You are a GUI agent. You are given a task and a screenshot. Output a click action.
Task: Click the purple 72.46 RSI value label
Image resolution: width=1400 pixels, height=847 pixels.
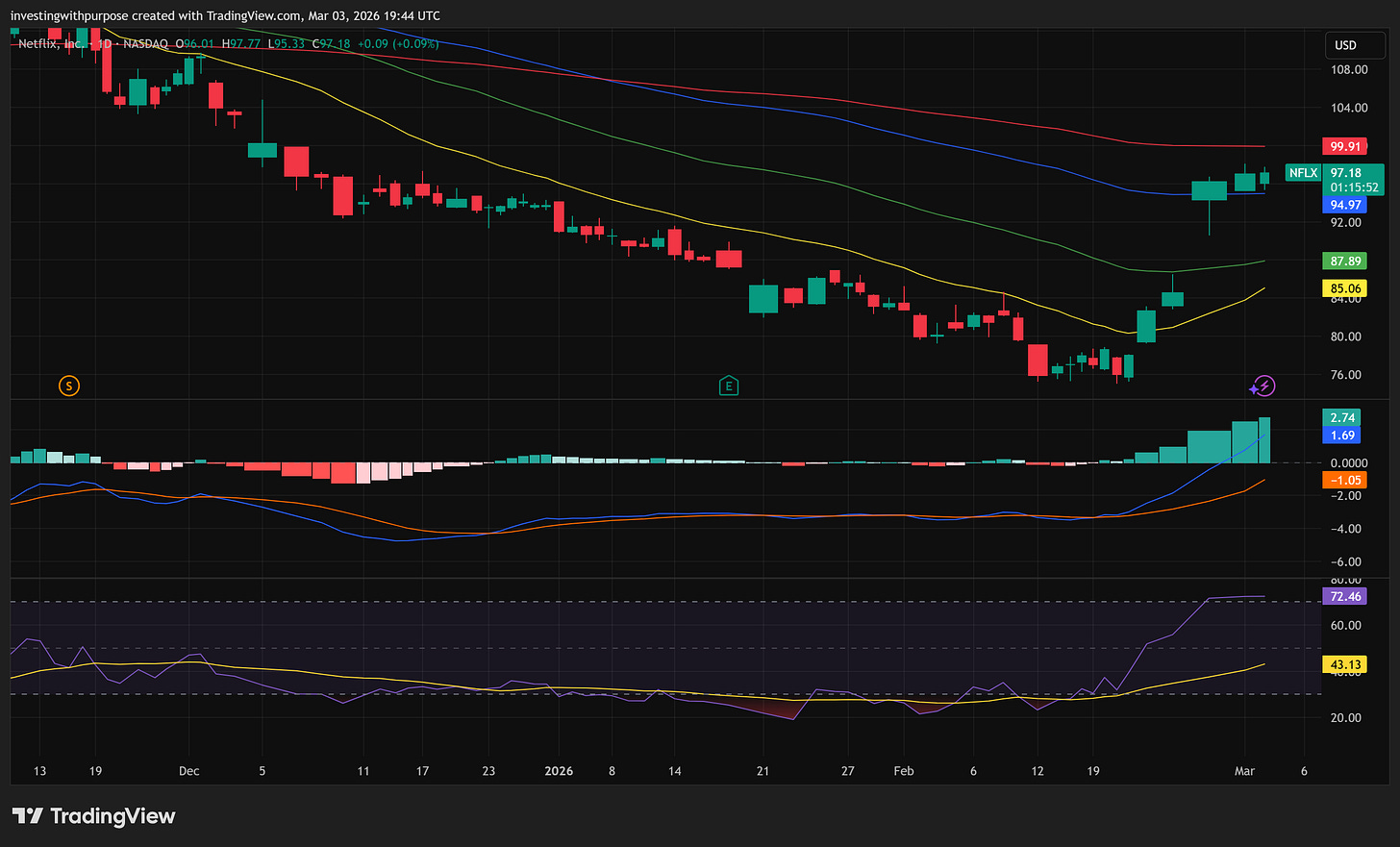[x=1345, y=597]
